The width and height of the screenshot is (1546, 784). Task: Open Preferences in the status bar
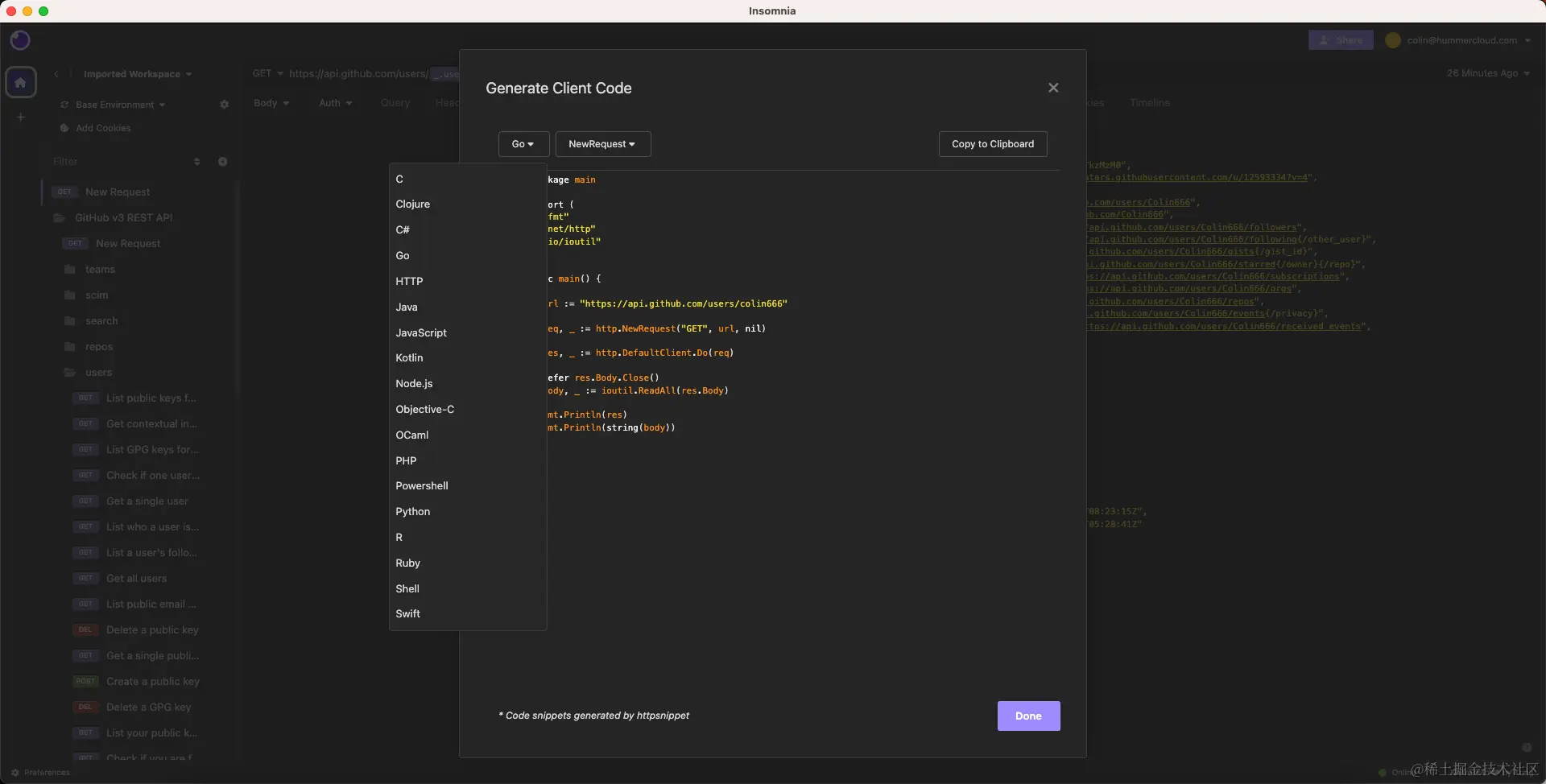40,773
